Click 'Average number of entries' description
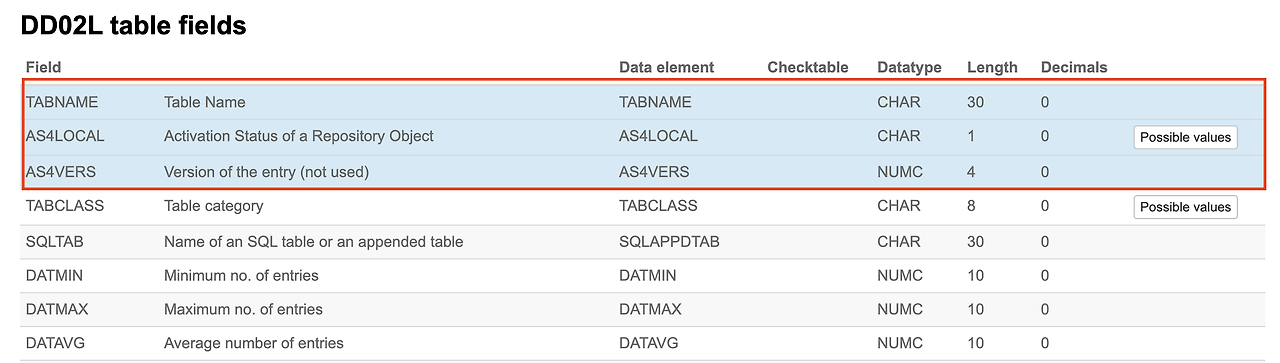The height and width of the screenshot is (363, 1280). pyautogui.click(x=254, y=343)
